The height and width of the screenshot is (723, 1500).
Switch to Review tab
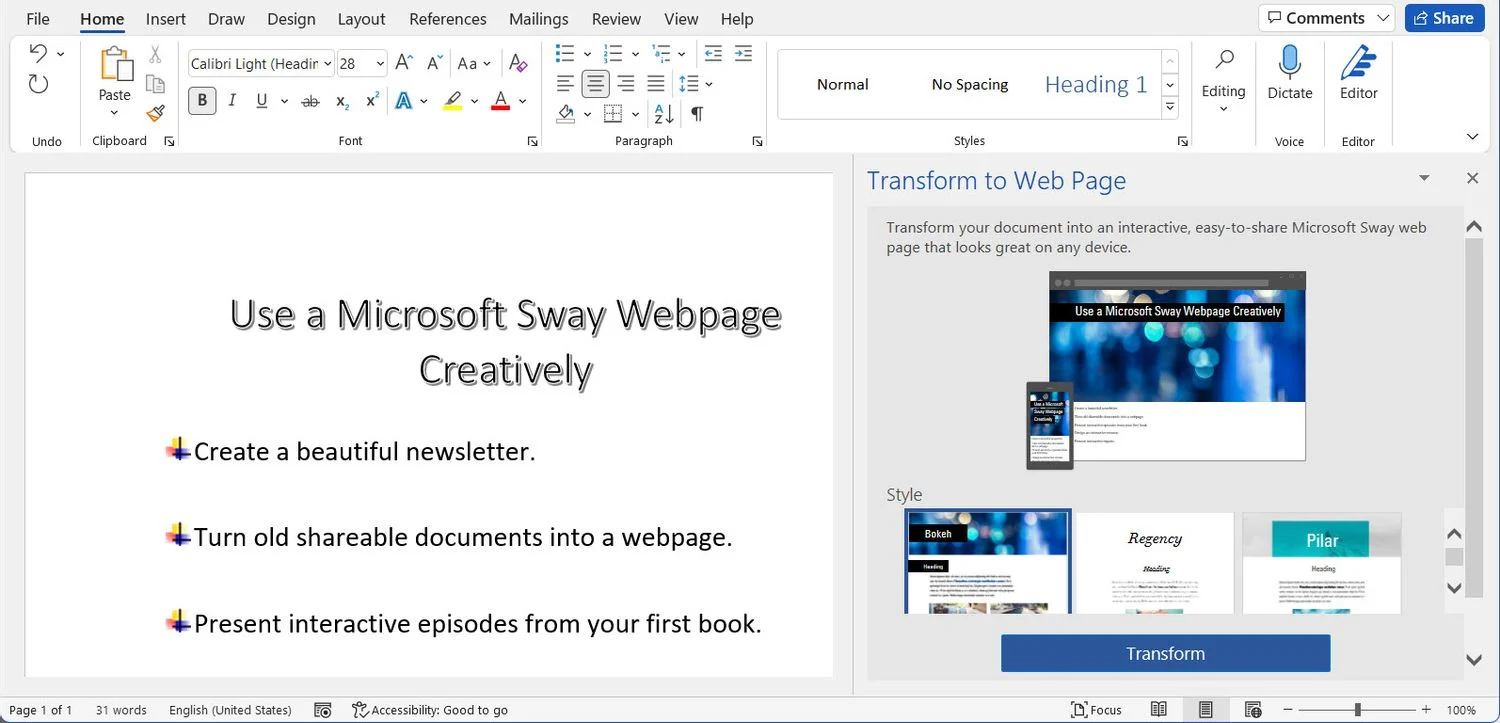tap(616, 19)
